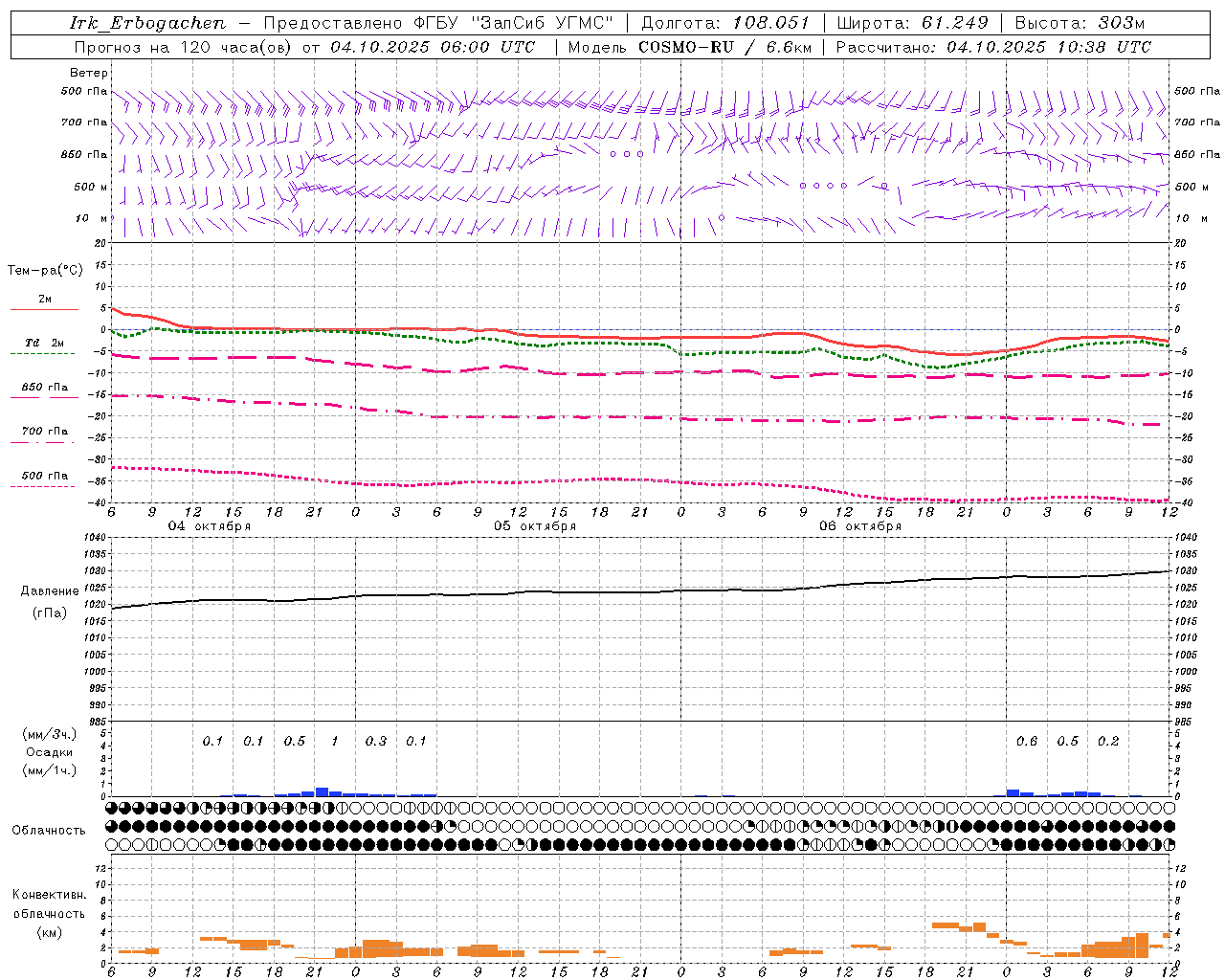Click the Модель COSMO-RU / 6.6км label

pyautogui.click(x=689, y=47)
